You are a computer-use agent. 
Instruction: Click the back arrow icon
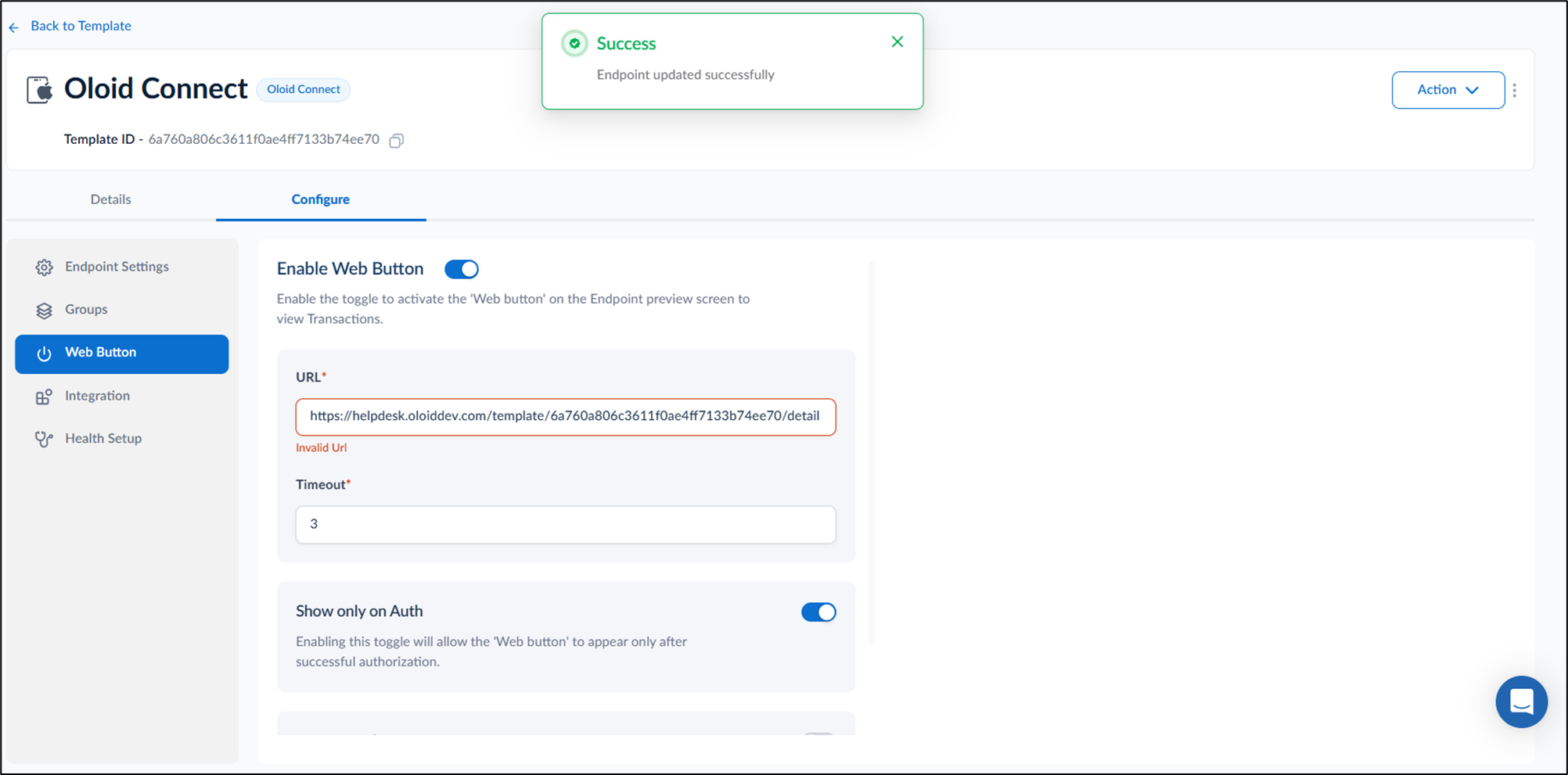13,27
